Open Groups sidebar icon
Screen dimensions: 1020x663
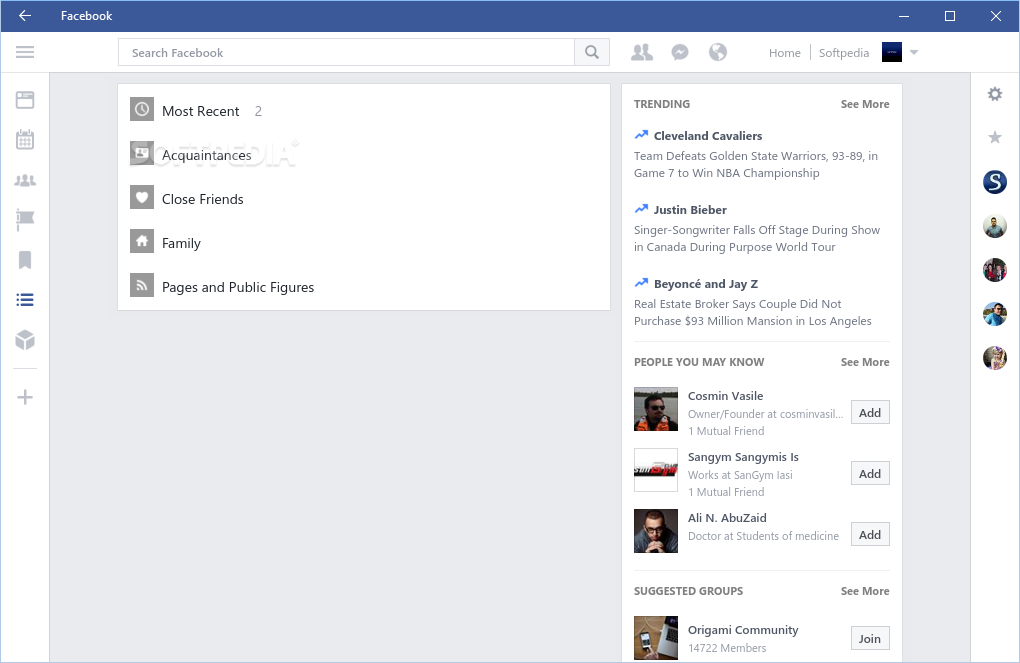(x=25, y=180)
